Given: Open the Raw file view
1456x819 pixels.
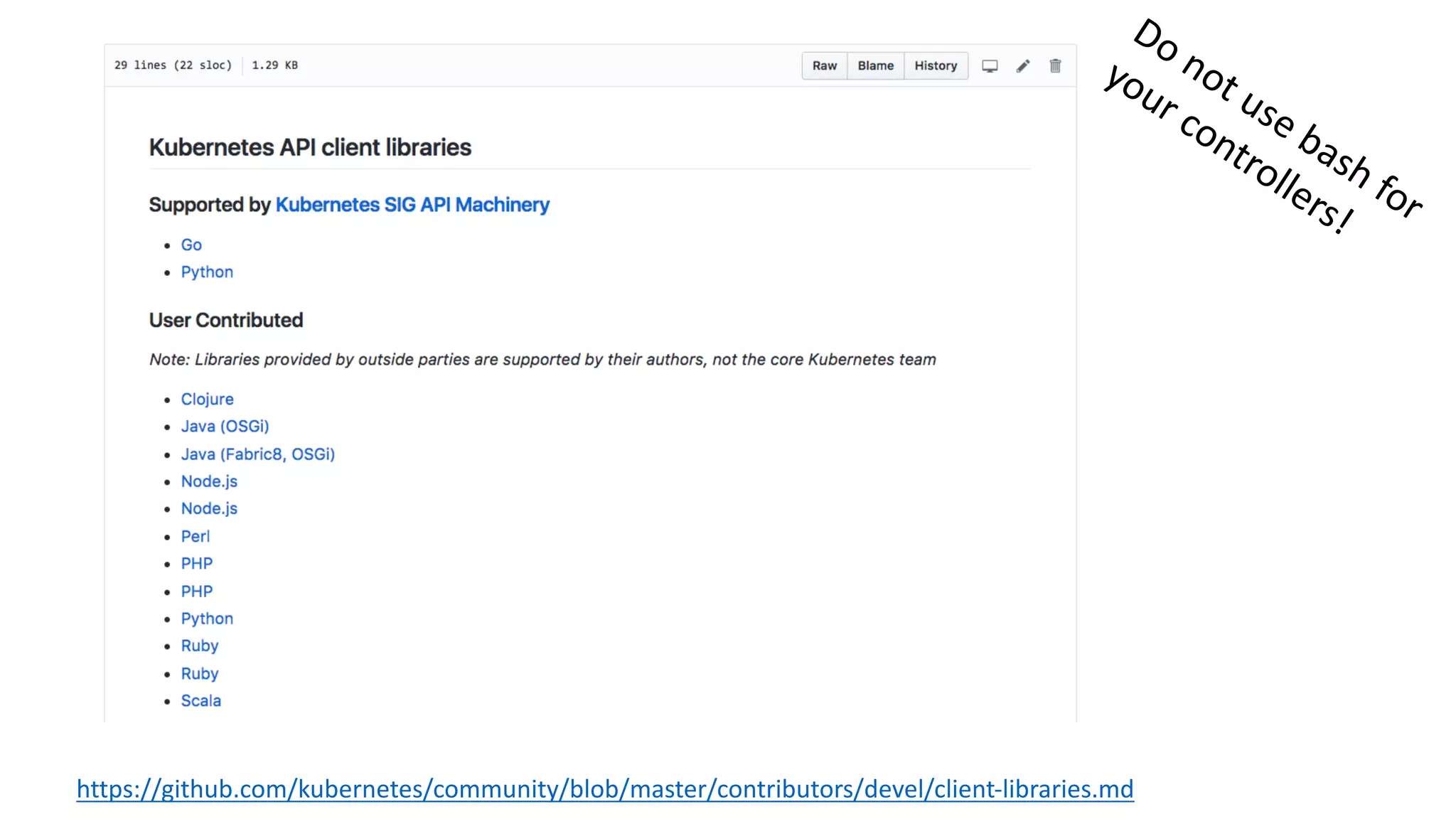Looking at the screenshot, I should coord(825,66).
